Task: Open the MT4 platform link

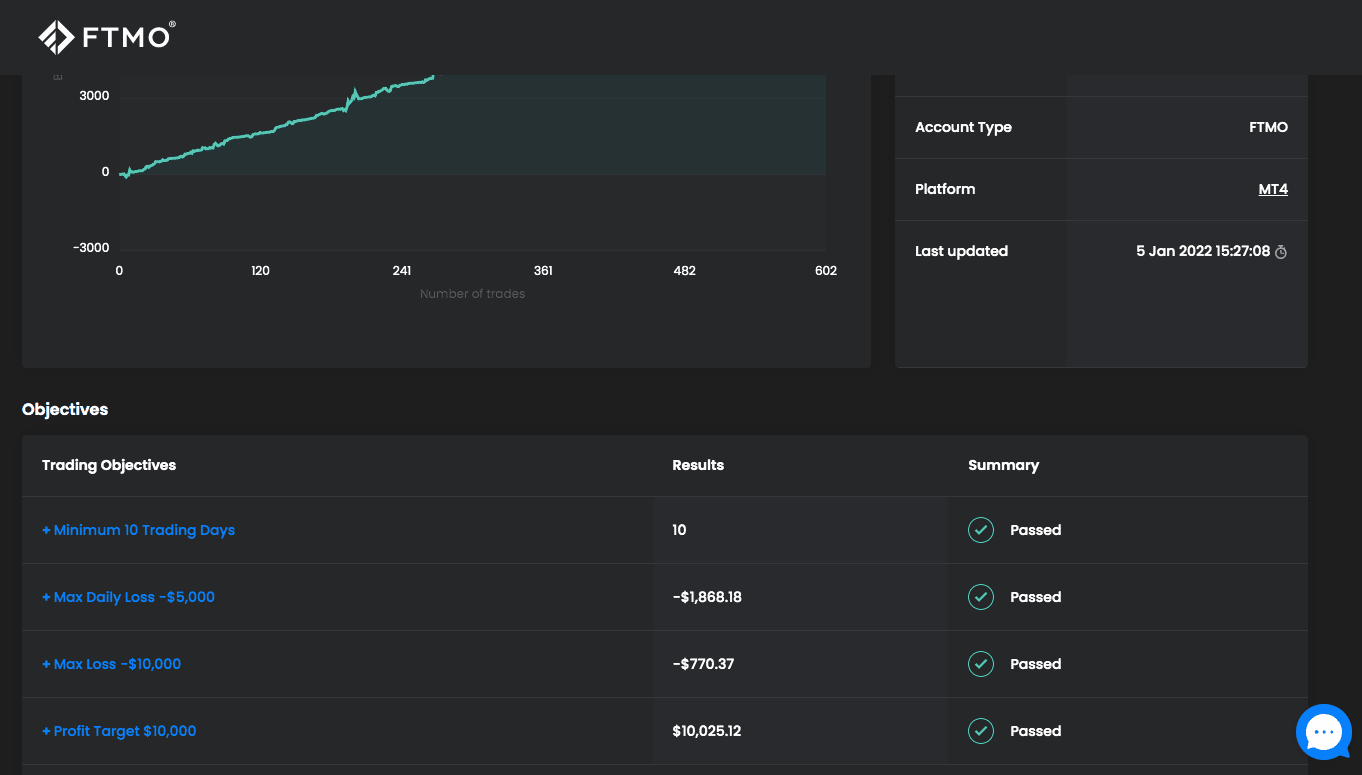Action: click(1272, 189)
